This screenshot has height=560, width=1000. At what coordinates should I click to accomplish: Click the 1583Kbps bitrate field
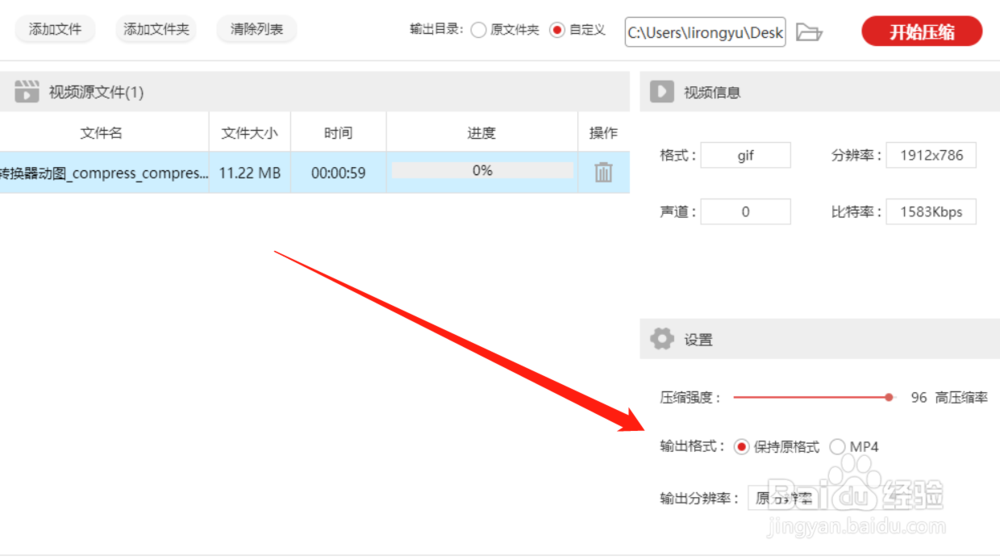931,212
